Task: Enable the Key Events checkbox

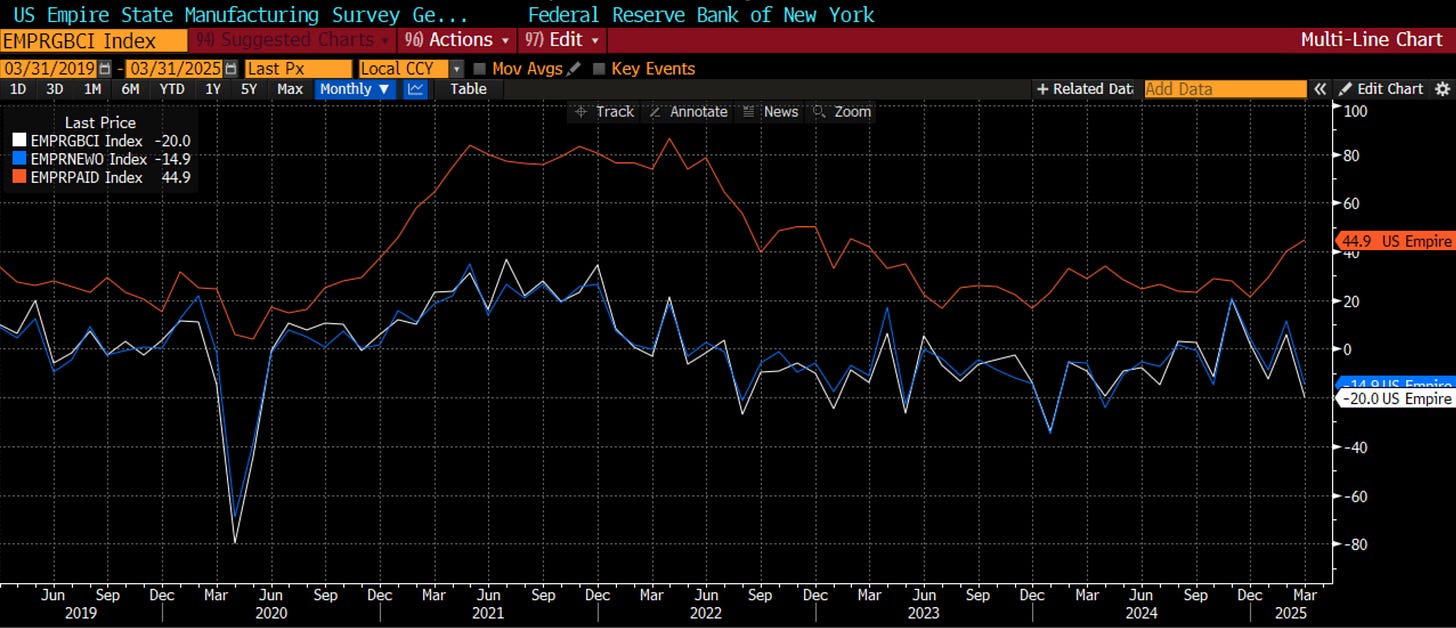Action: pos(599,69)
